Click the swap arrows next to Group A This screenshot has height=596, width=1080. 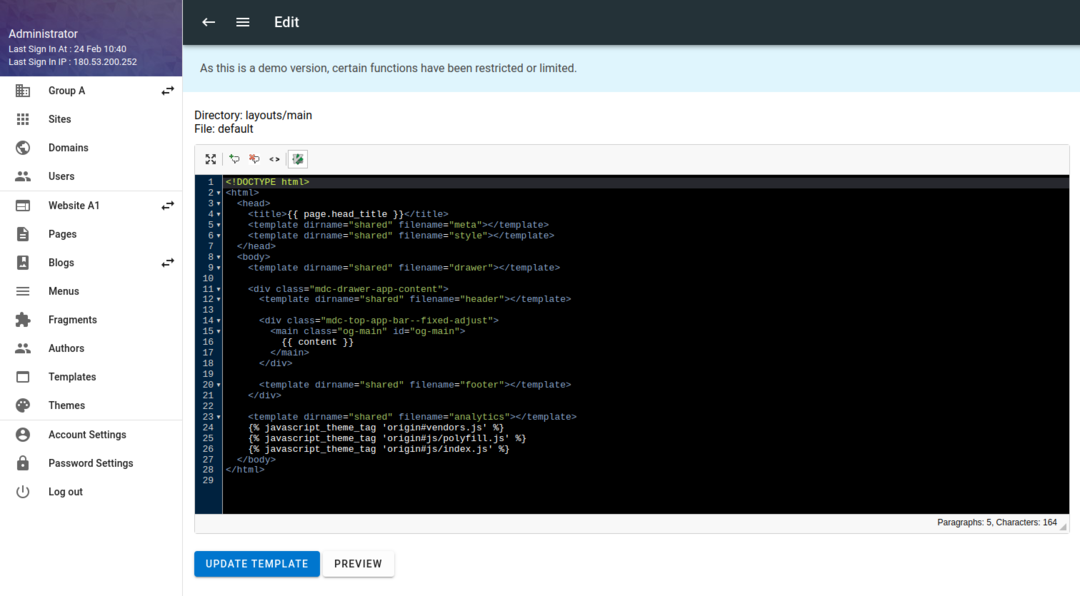click(168, 91)
